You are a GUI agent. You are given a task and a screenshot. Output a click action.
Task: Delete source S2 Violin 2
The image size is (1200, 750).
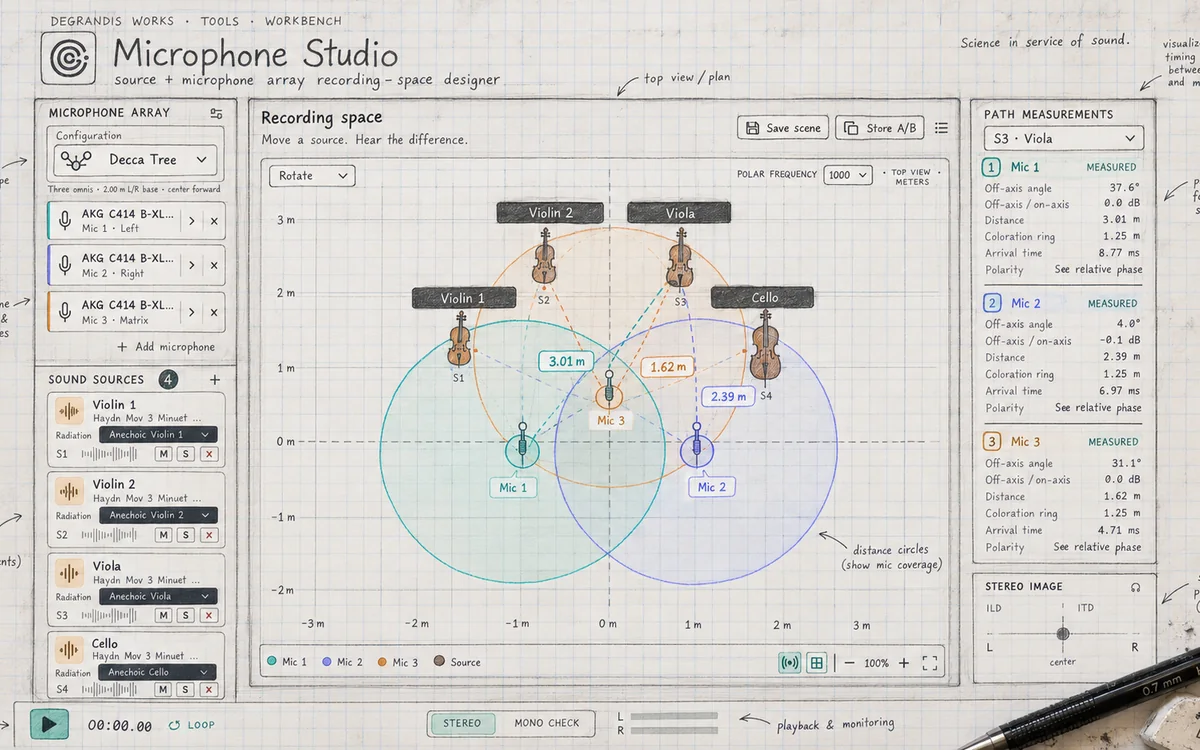pyautogui.click(x=208, y=535)
